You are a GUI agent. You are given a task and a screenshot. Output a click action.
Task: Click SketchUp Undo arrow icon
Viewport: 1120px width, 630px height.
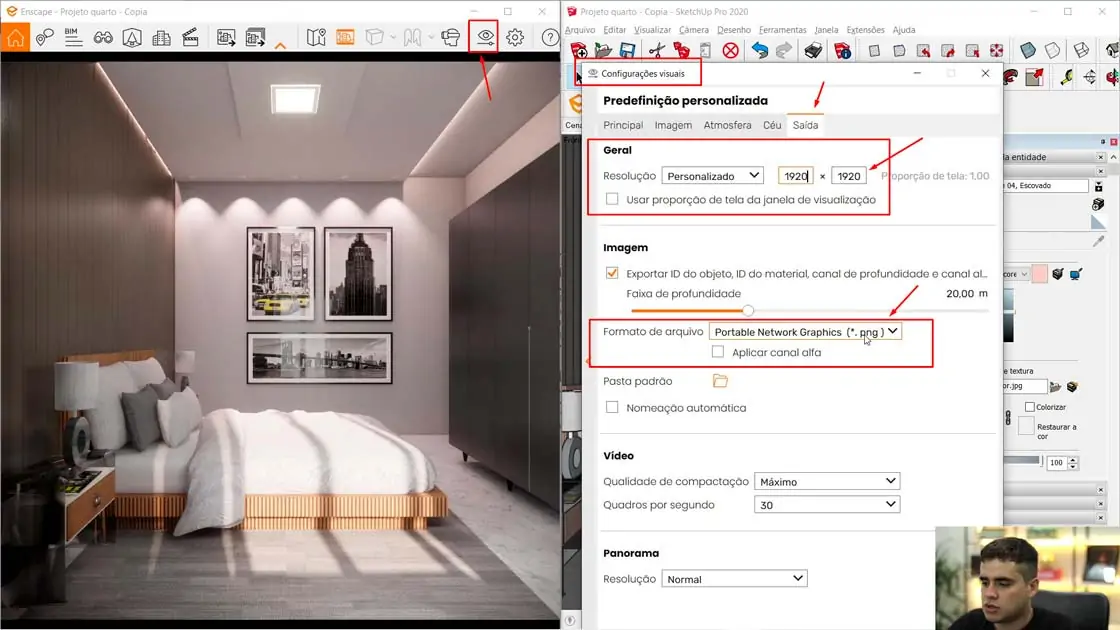[759, 50]
